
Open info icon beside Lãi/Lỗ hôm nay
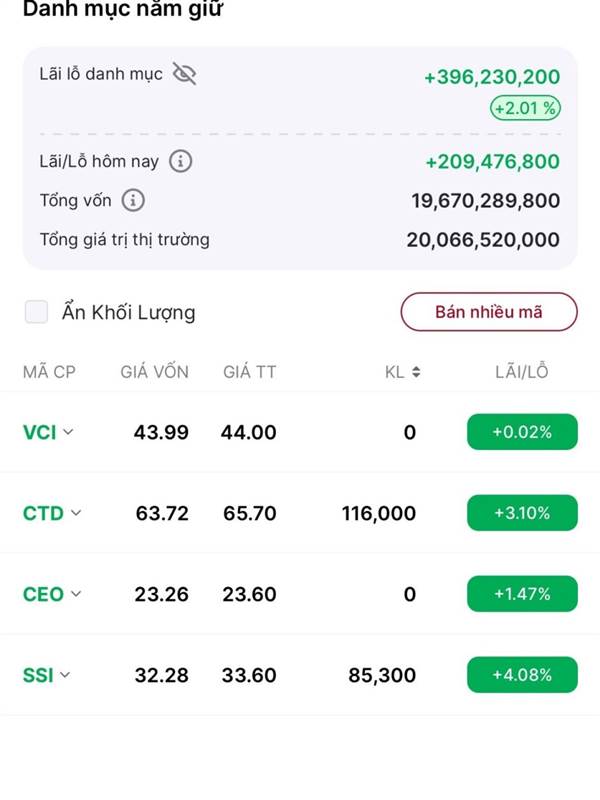181,161
